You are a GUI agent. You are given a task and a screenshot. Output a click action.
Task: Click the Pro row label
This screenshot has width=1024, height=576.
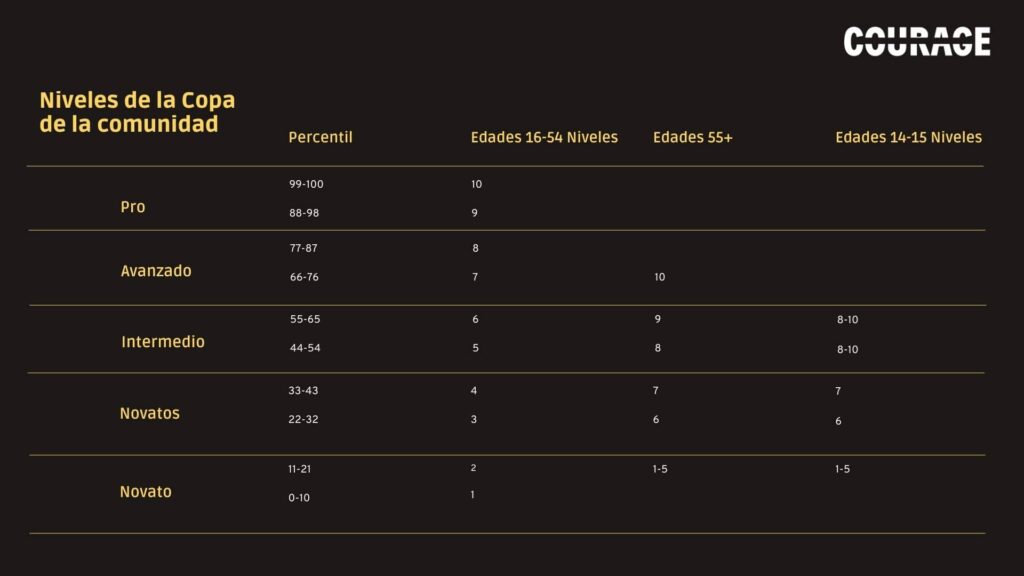(133, 207)
